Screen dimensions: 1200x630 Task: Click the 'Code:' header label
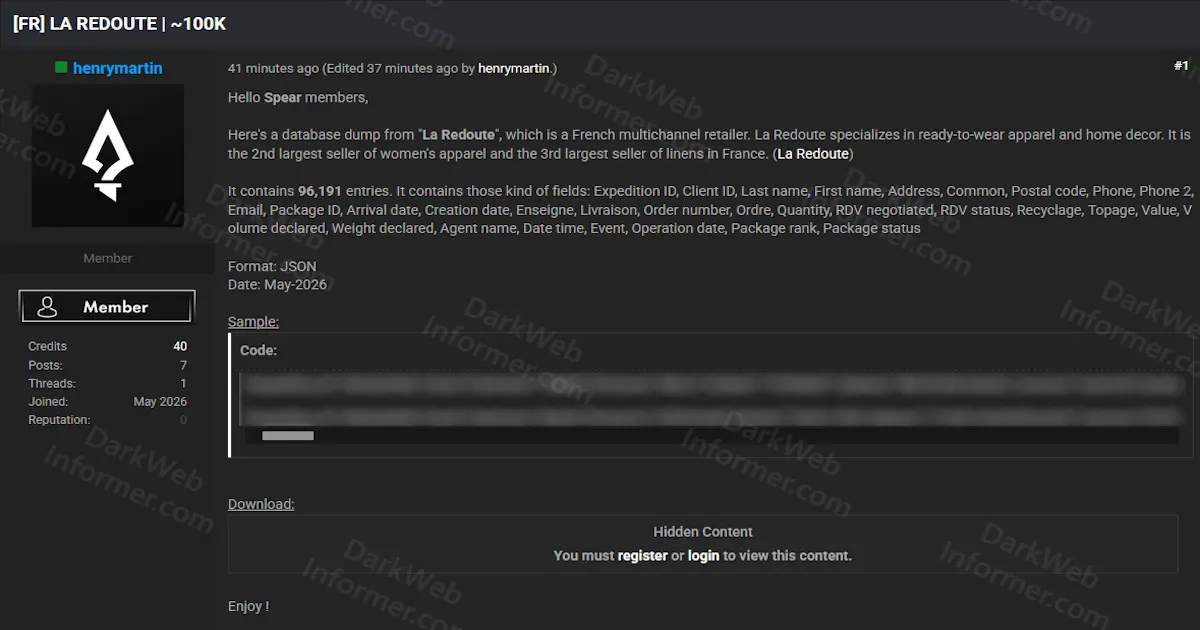(258, 351)
